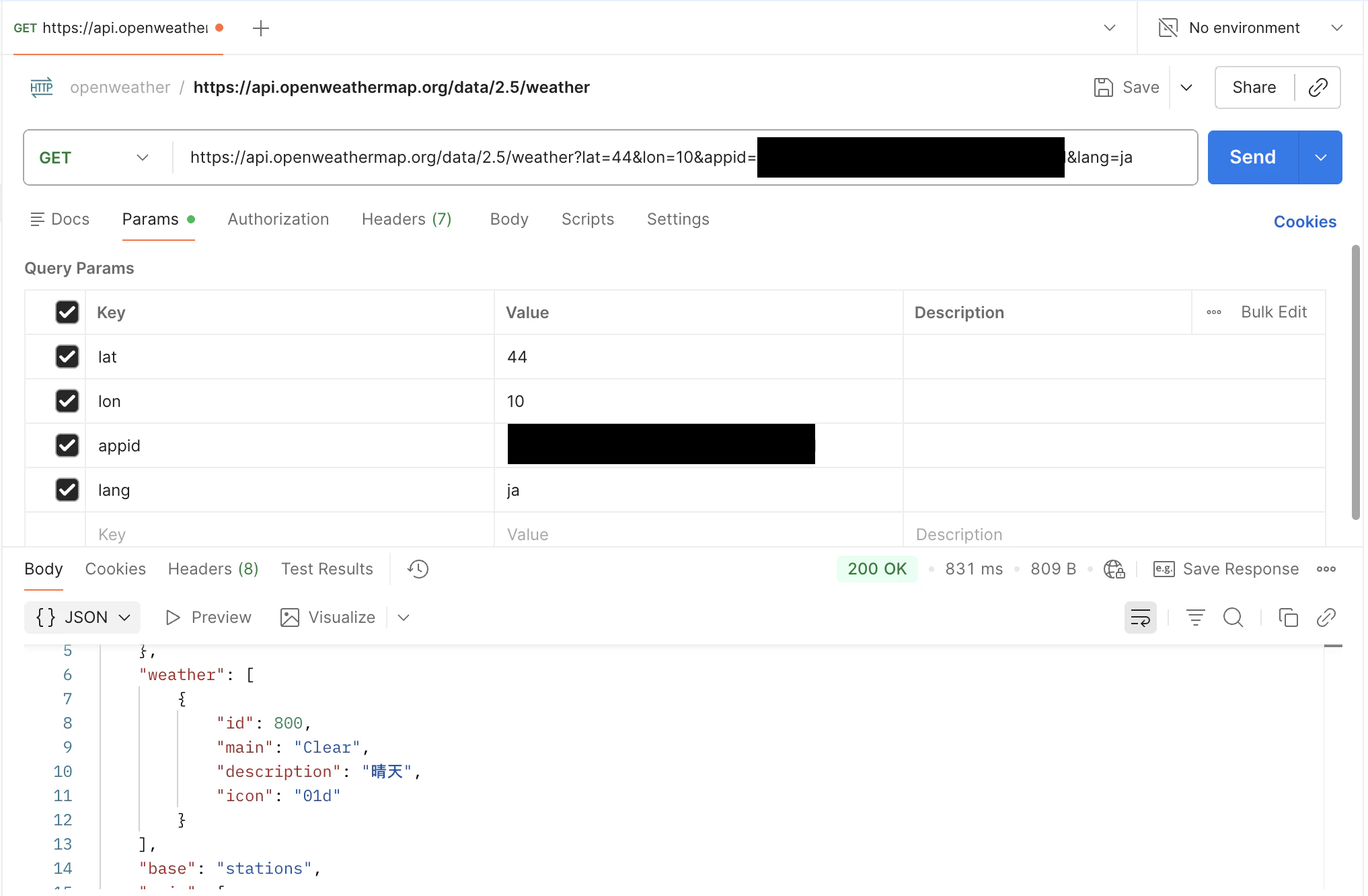Screen dimensions: 1368x896
Task: Click the filter response icon
Action: 1195,618
